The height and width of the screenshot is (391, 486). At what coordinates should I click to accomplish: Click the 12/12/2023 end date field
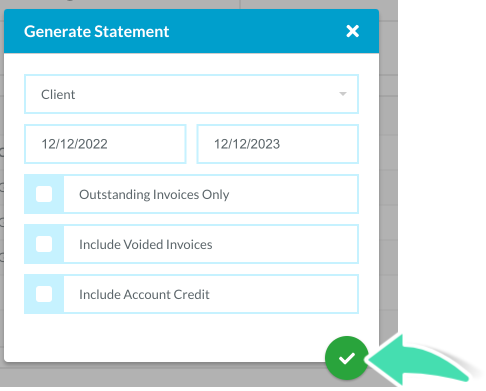pos(278,144)
